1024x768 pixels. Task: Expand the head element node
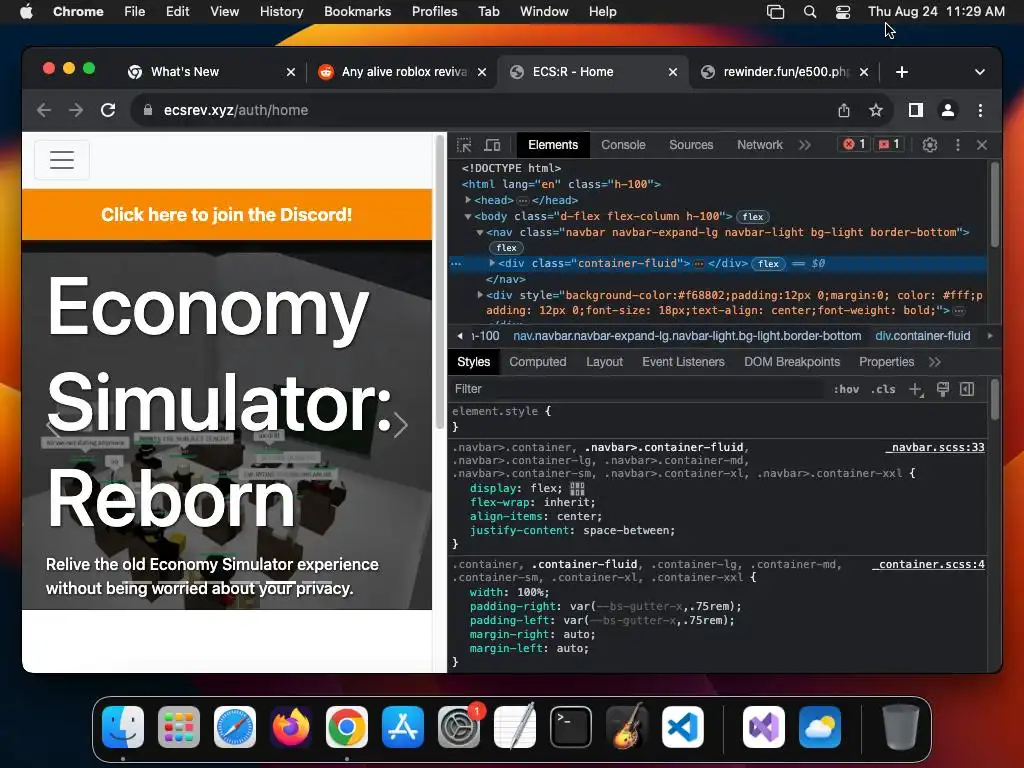[468, 200]
